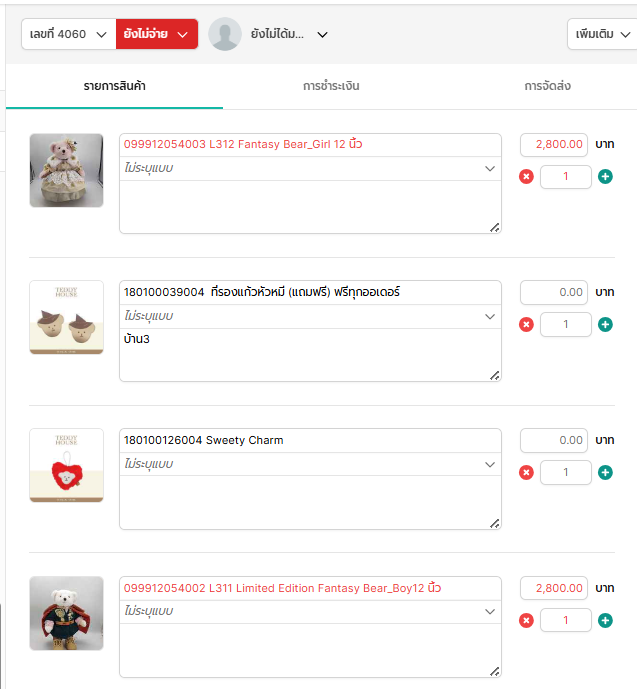This screenshot has width=637, height=689.
Task: Remove the Fantasy Bear_Boy item
Action: coord(527,621)
